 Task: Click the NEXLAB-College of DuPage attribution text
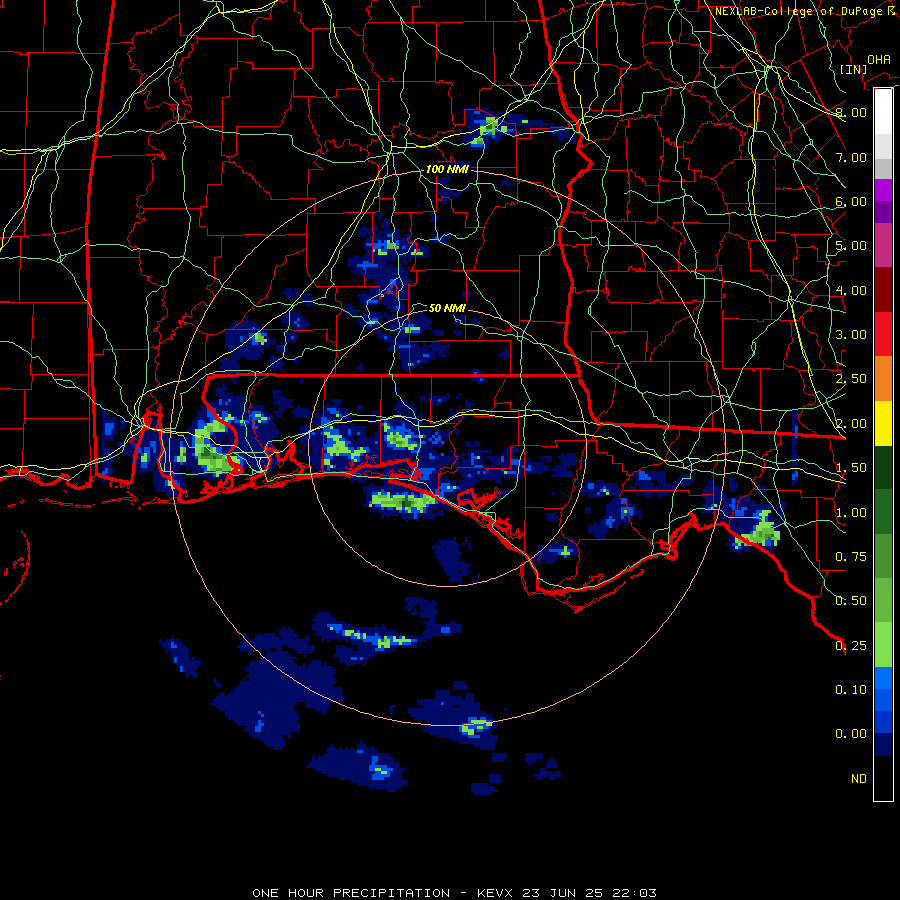807,11
